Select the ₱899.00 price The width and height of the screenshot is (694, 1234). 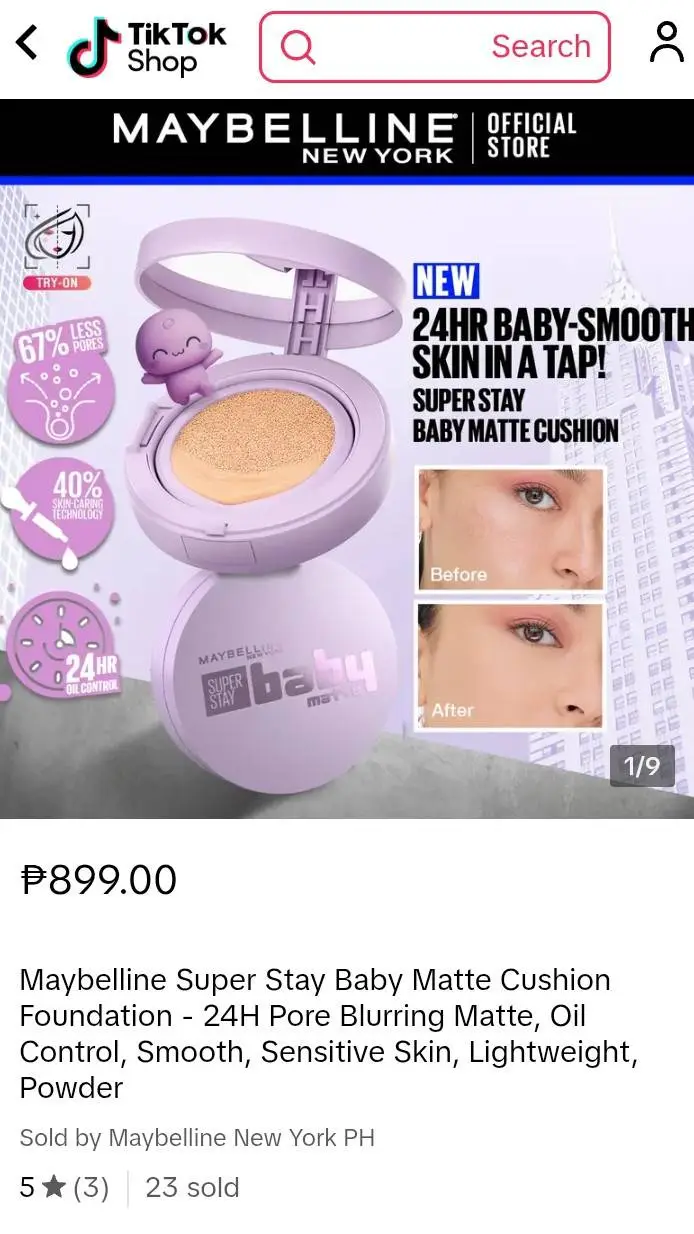click(99, 880)
